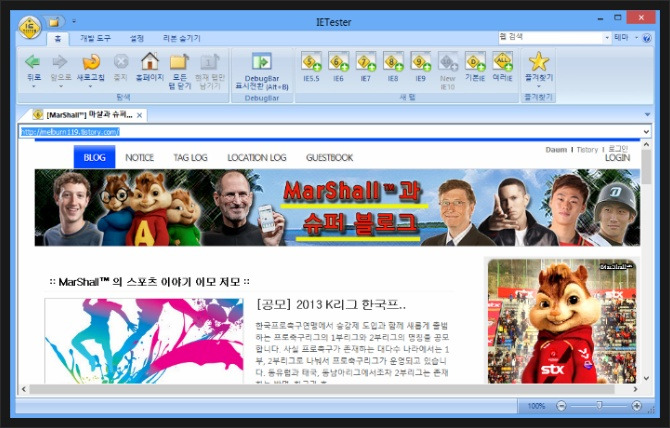
Task: Expand the web search box dropdown
Action: point(607,38)
